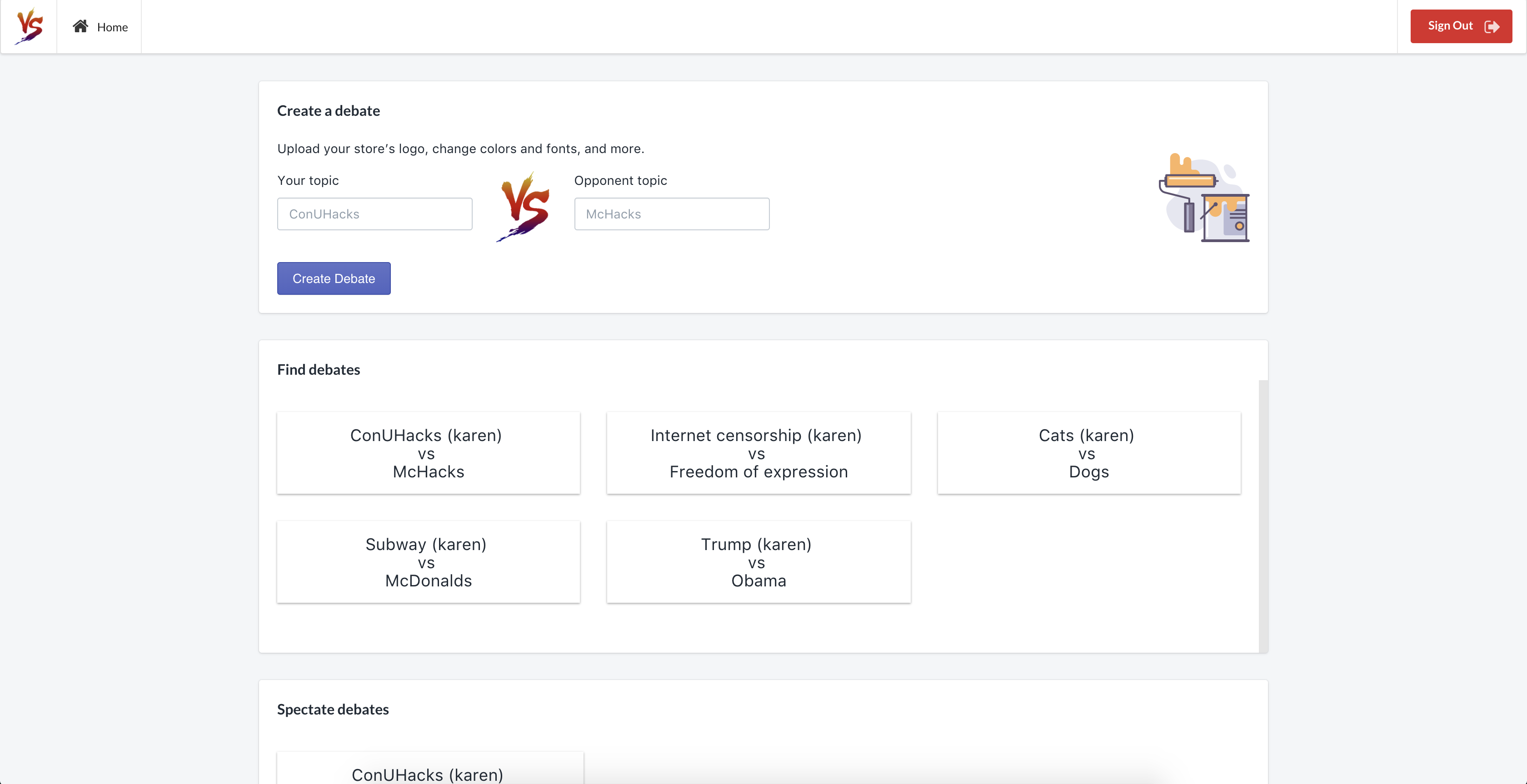Viewport: 1527px width, 784px height.
Task: Click the sign-out arrow icon
Action: [x=1492, y=26]
